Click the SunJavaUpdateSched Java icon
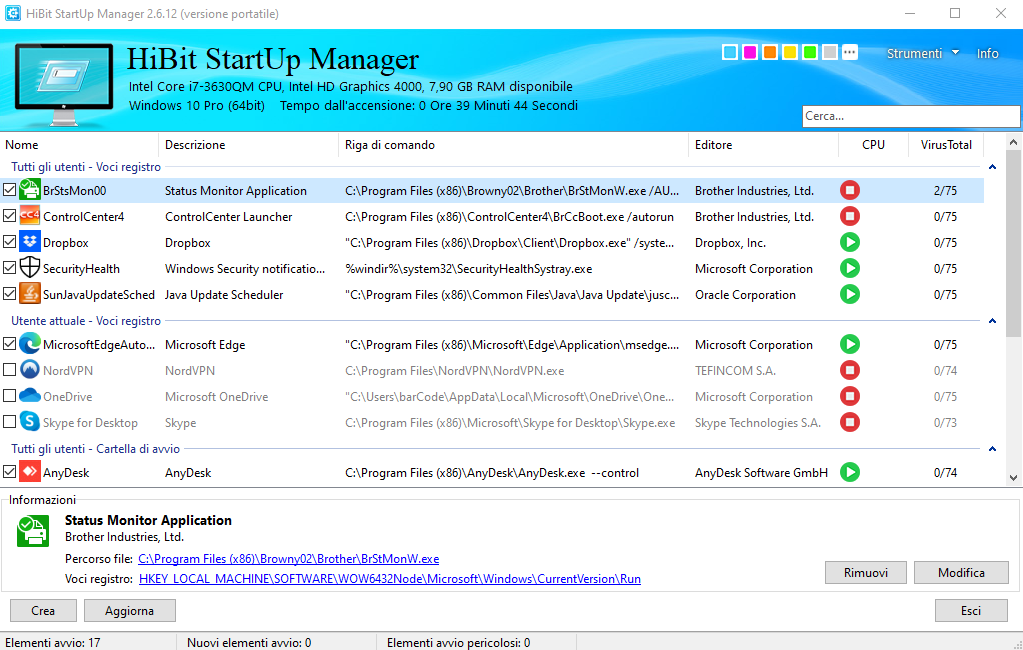This screenshot has height=650, width=1023. pos(29,294)
